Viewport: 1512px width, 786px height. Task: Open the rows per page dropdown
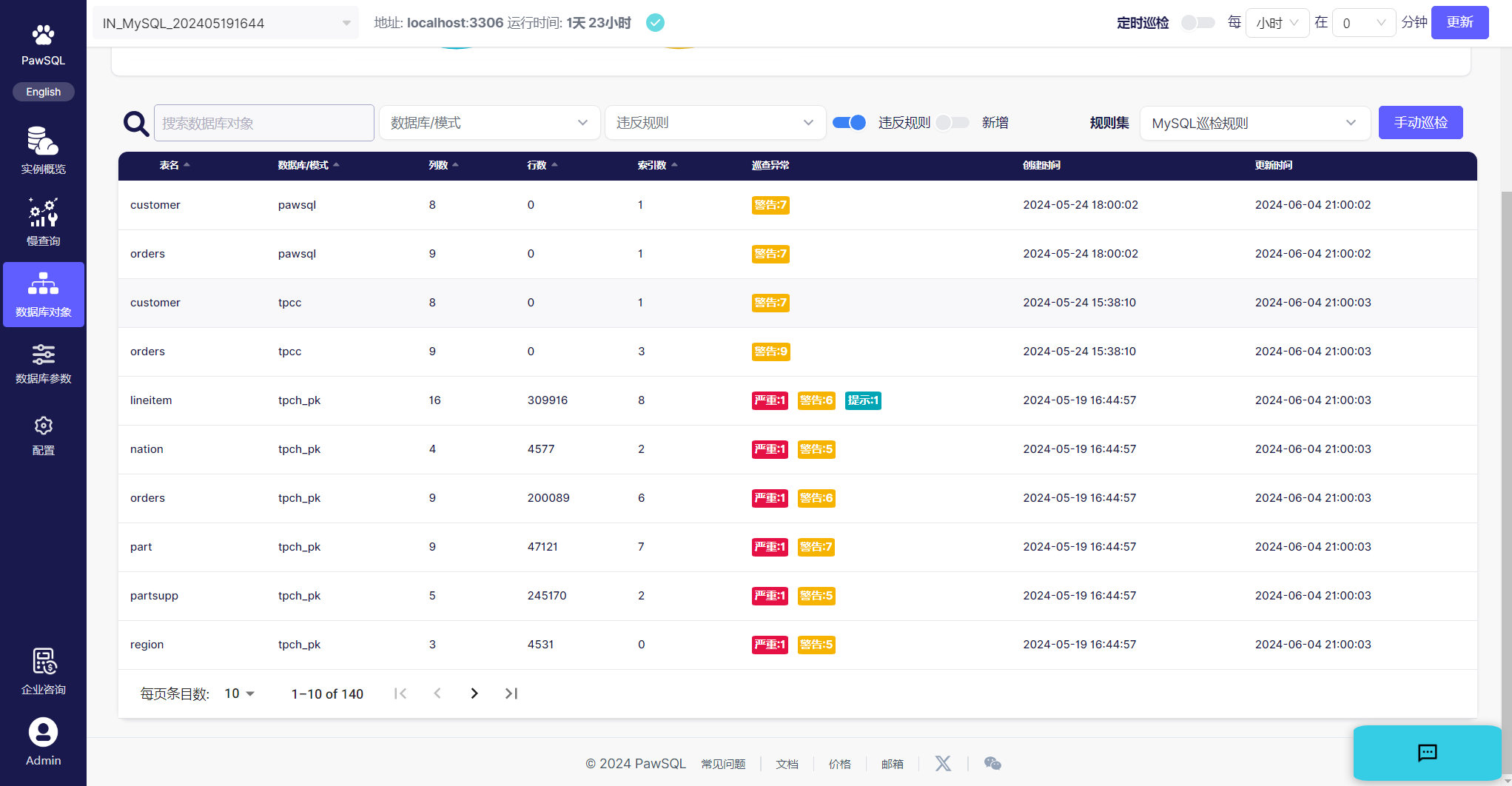pyautogui.click(x=239, y=693)
